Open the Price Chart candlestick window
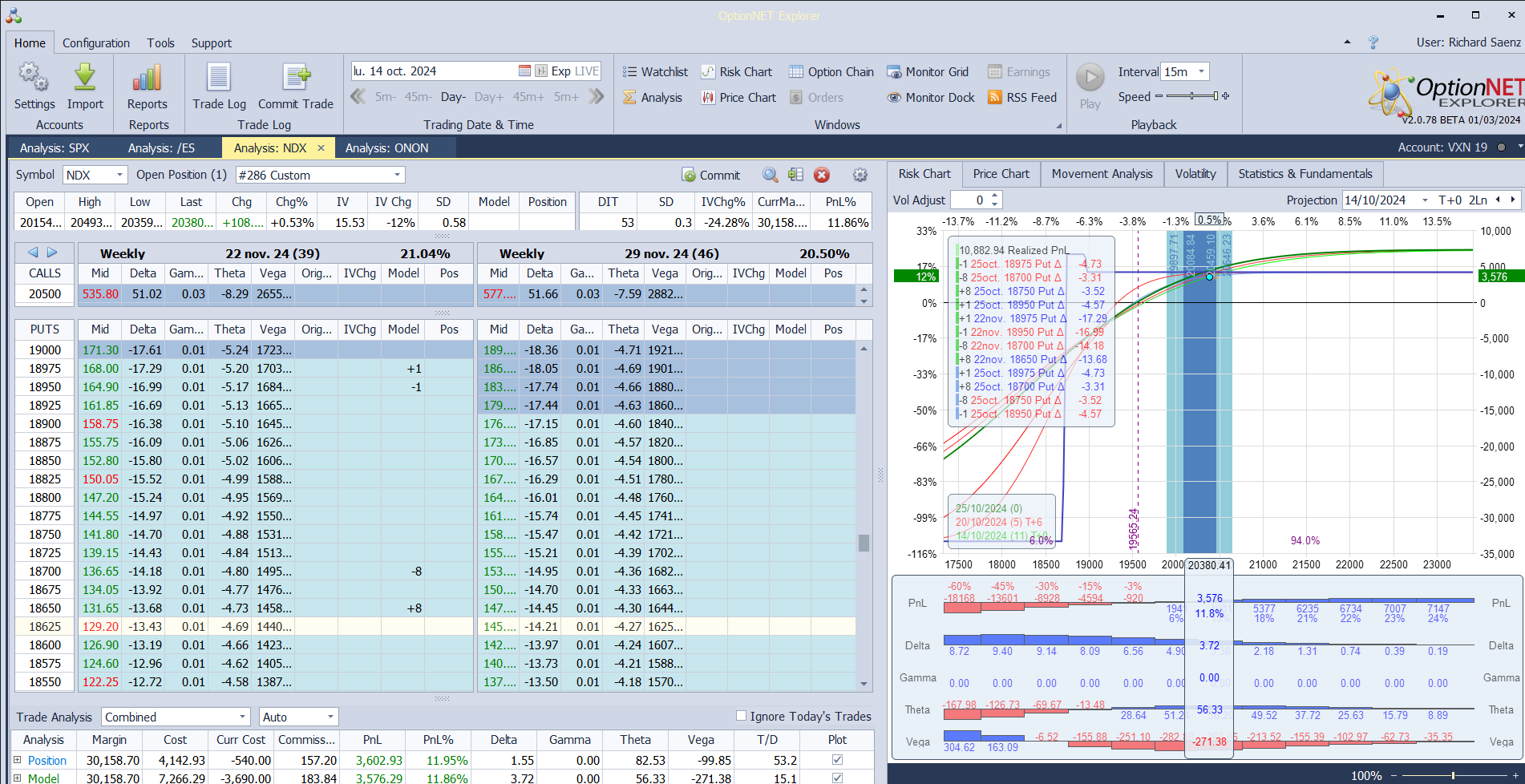1525x784 pixels. coord(738,97)
